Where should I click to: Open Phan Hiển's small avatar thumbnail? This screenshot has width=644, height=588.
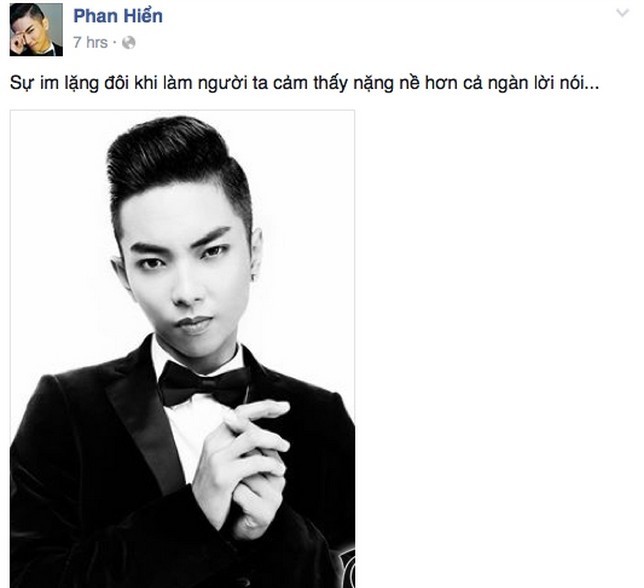(x=36, y=30)
